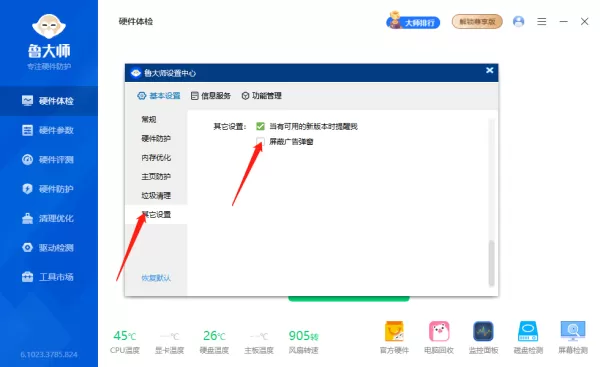Open 驱动检测 sidebar entry
The height and width of the screenshot is (367, 600).
(x=49, y=248)
